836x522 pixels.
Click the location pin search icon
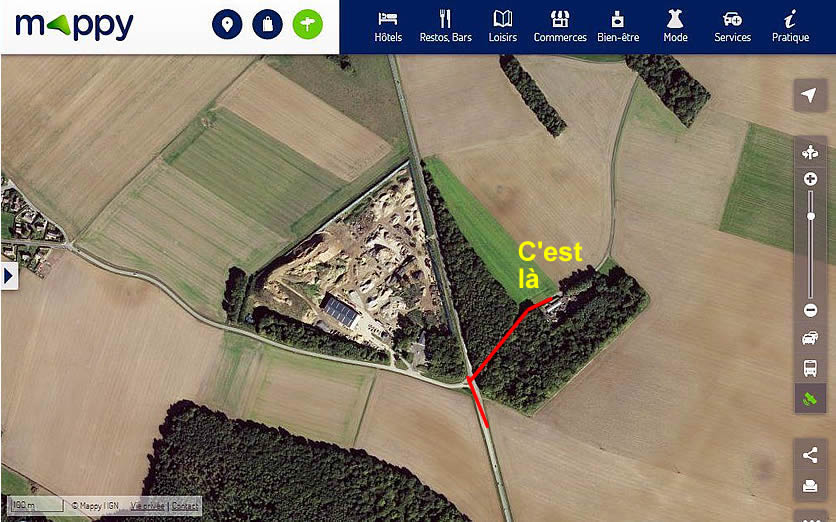point(227,25)
